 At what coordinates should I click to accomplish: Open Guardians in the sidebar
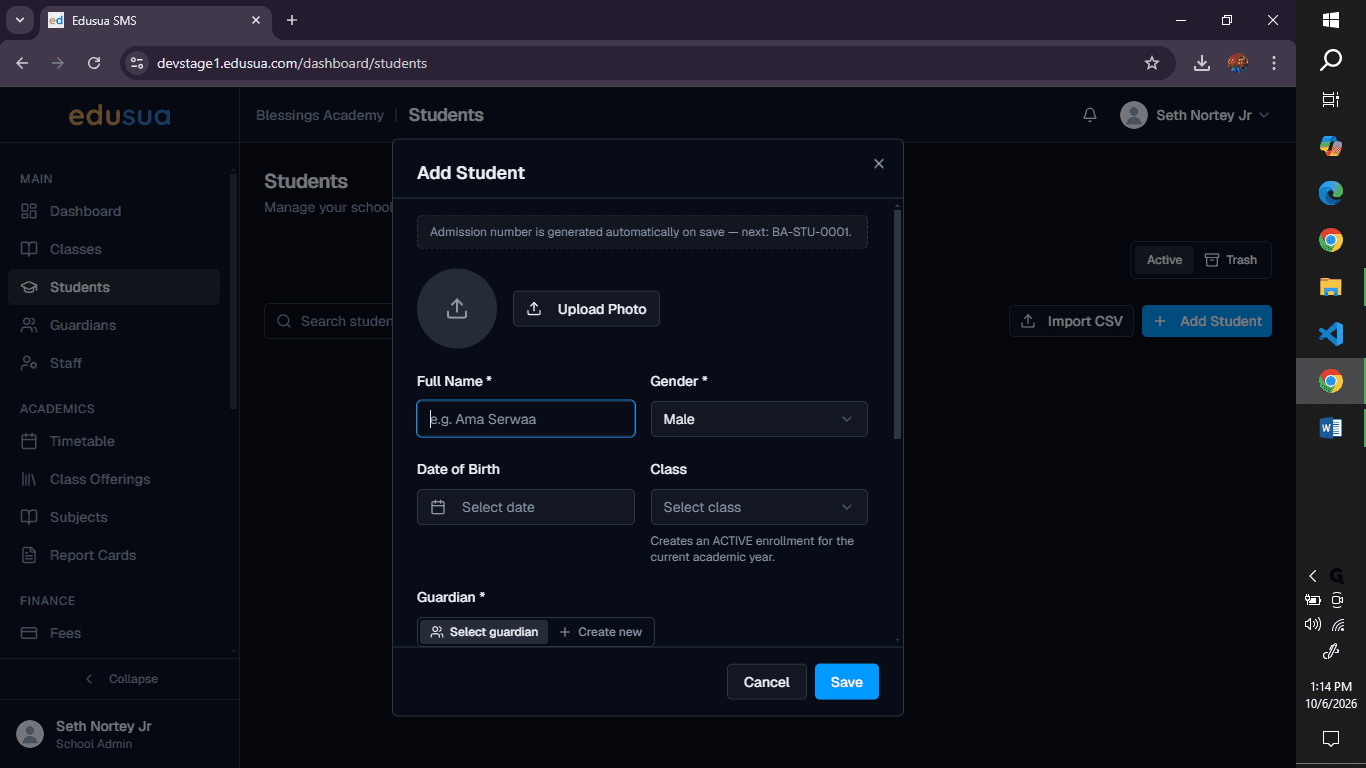113,325
